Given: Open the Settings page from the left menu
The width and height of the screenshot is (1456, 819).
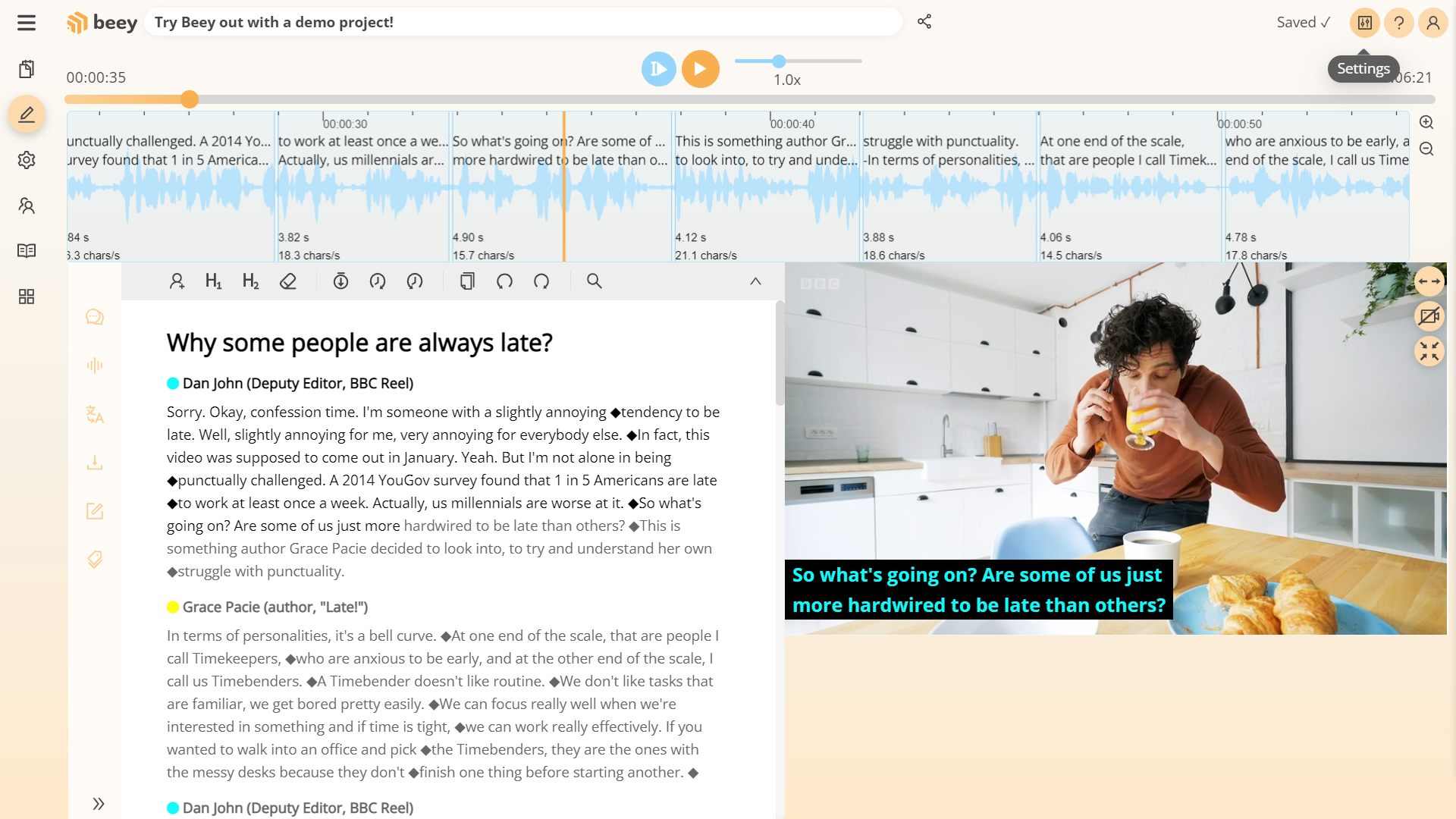Looking at the screenshot, I should 27,160.
